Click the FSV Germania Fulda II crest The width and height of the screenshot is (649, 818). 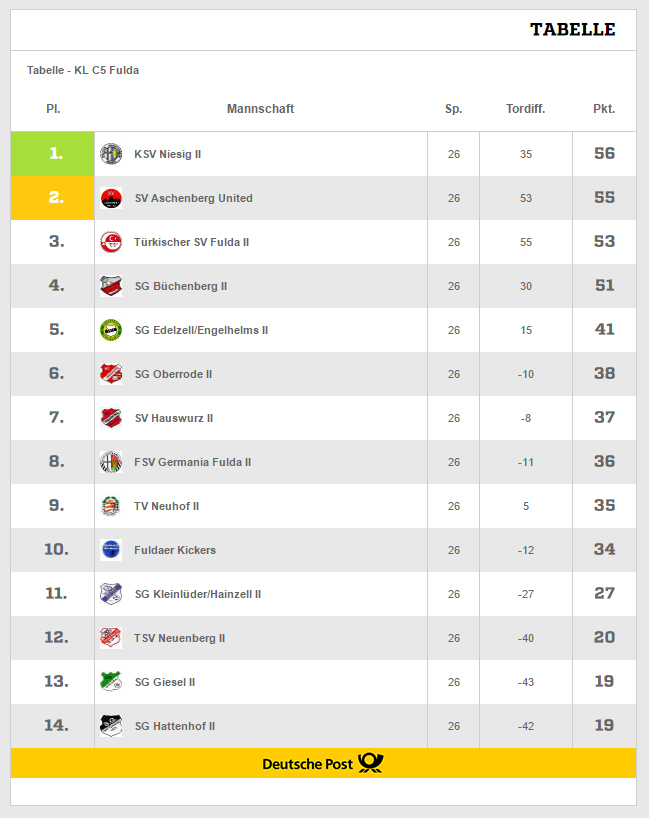111,462
